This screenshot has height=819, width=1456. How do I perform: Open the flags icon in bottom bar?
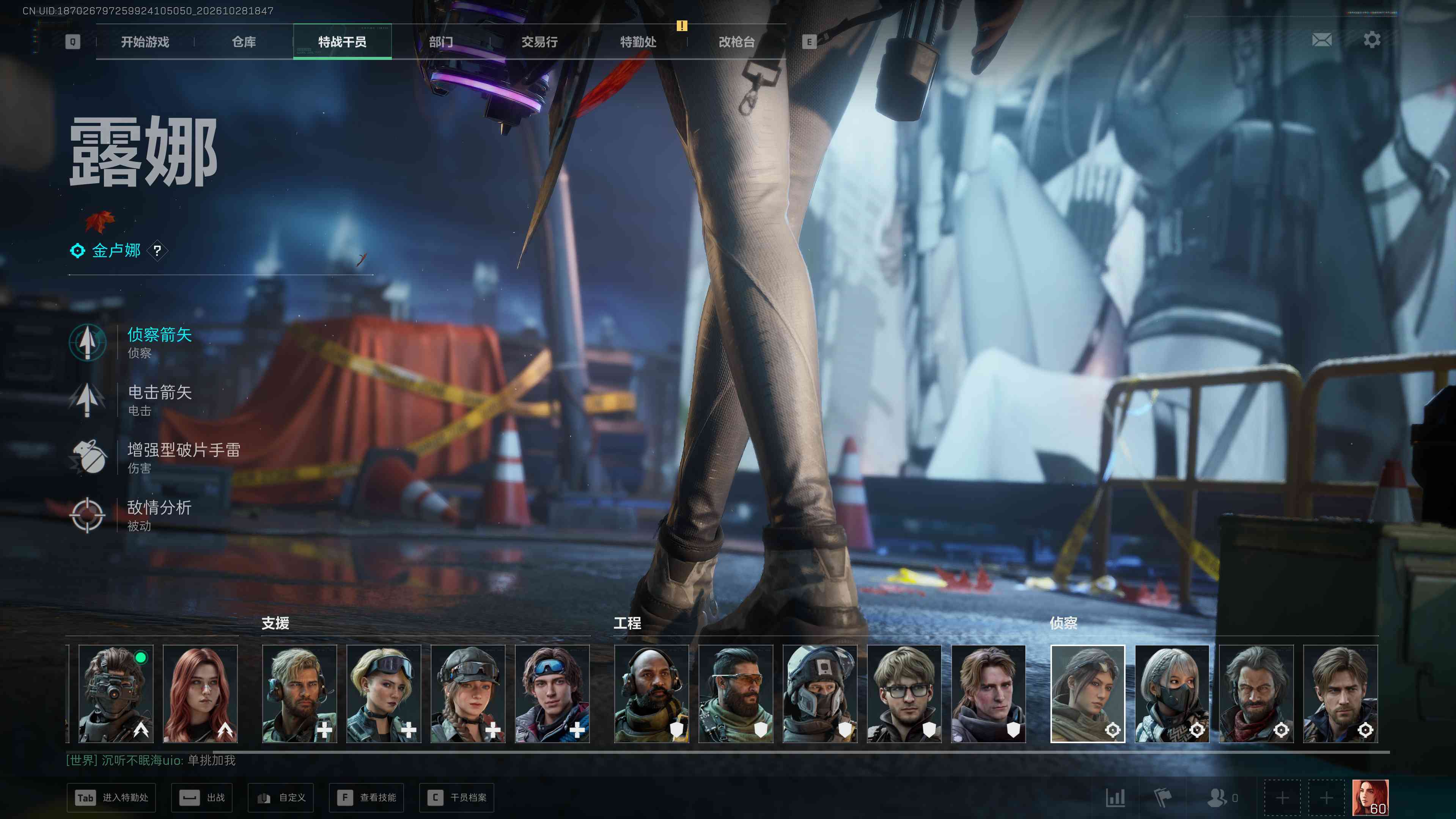(x=1162, y=797)
